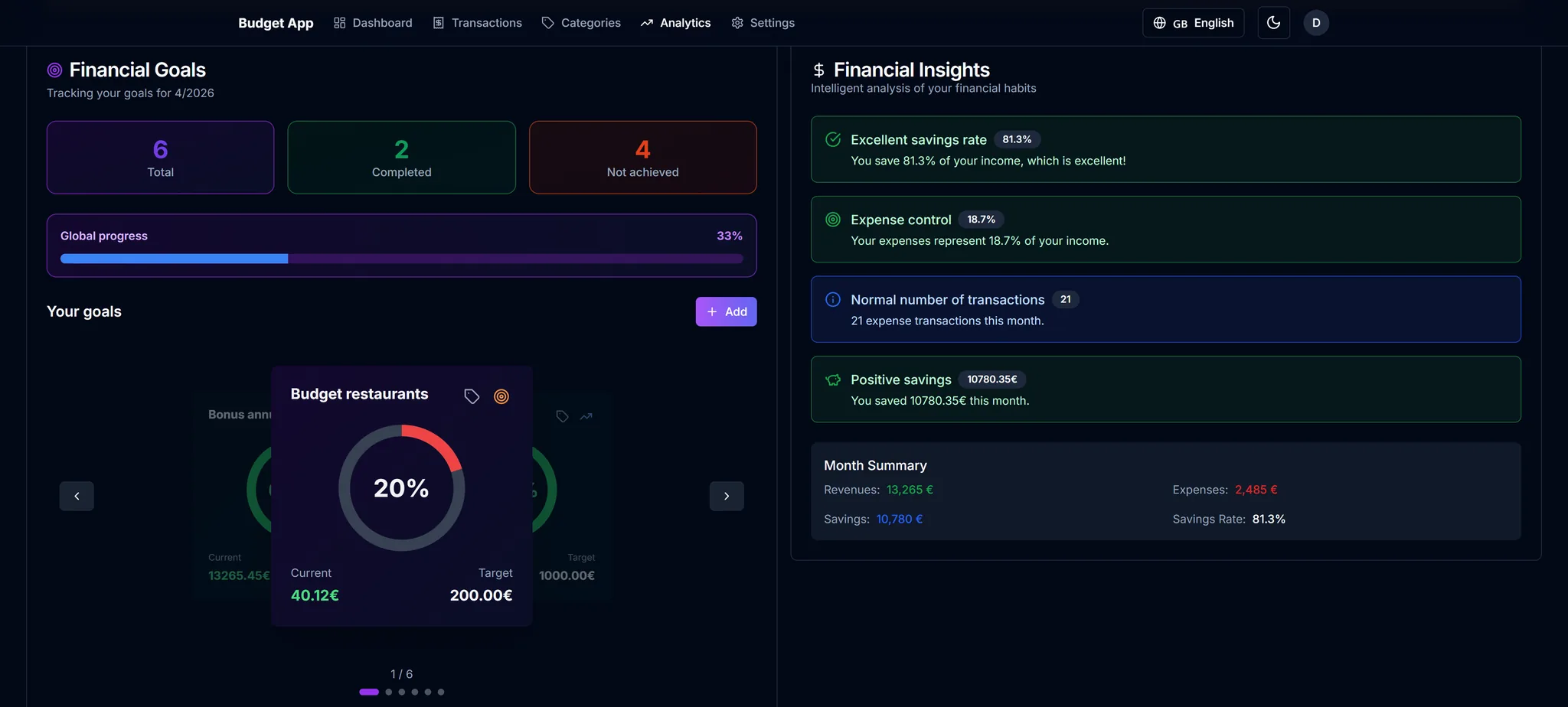
Task: Open the GB English language selector
Action: click(x=1194, y=23)
